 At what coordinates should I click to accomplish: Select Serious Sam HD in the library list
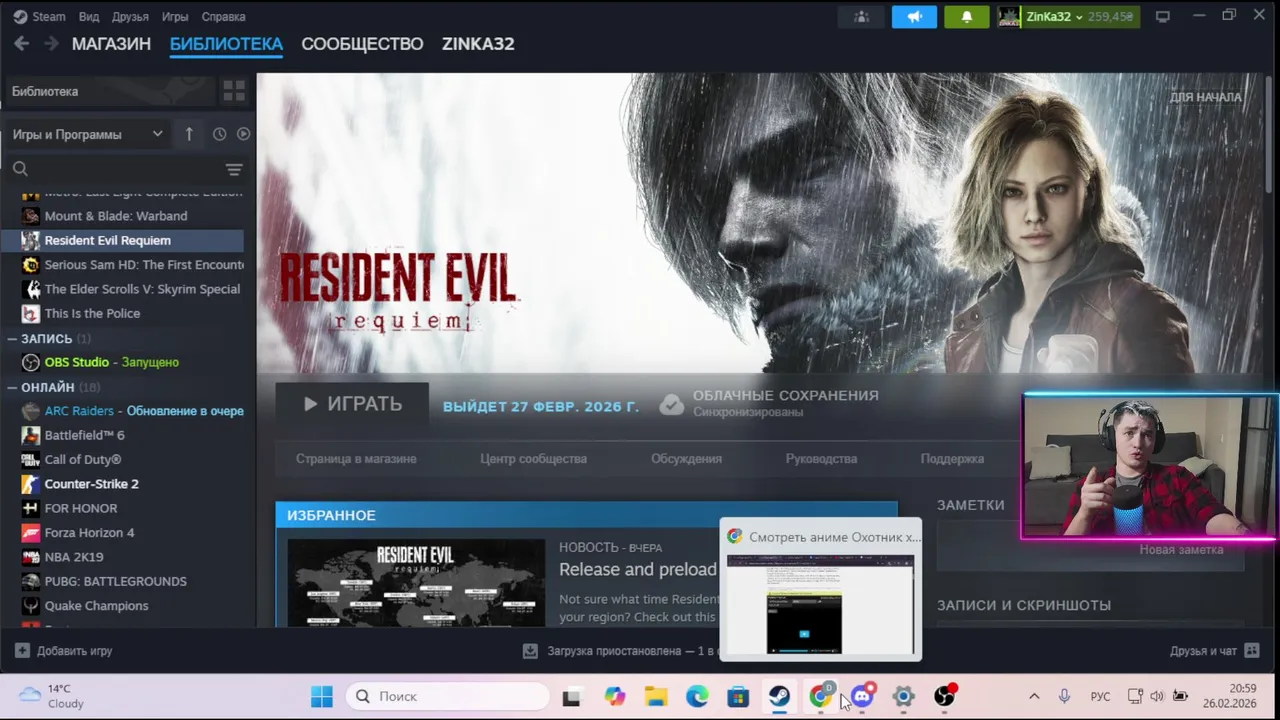pos(122,265)
